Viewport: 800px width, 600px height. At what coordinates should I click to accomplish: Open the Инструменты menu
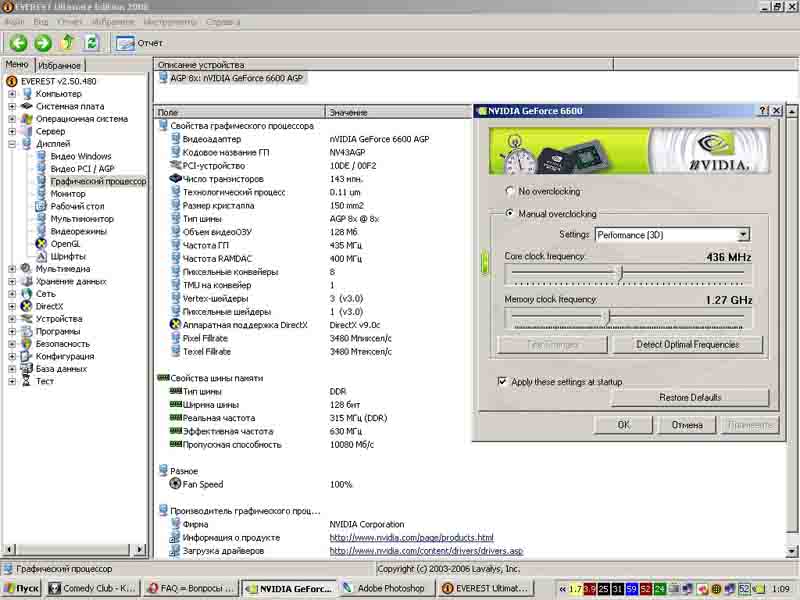point(169,21)
